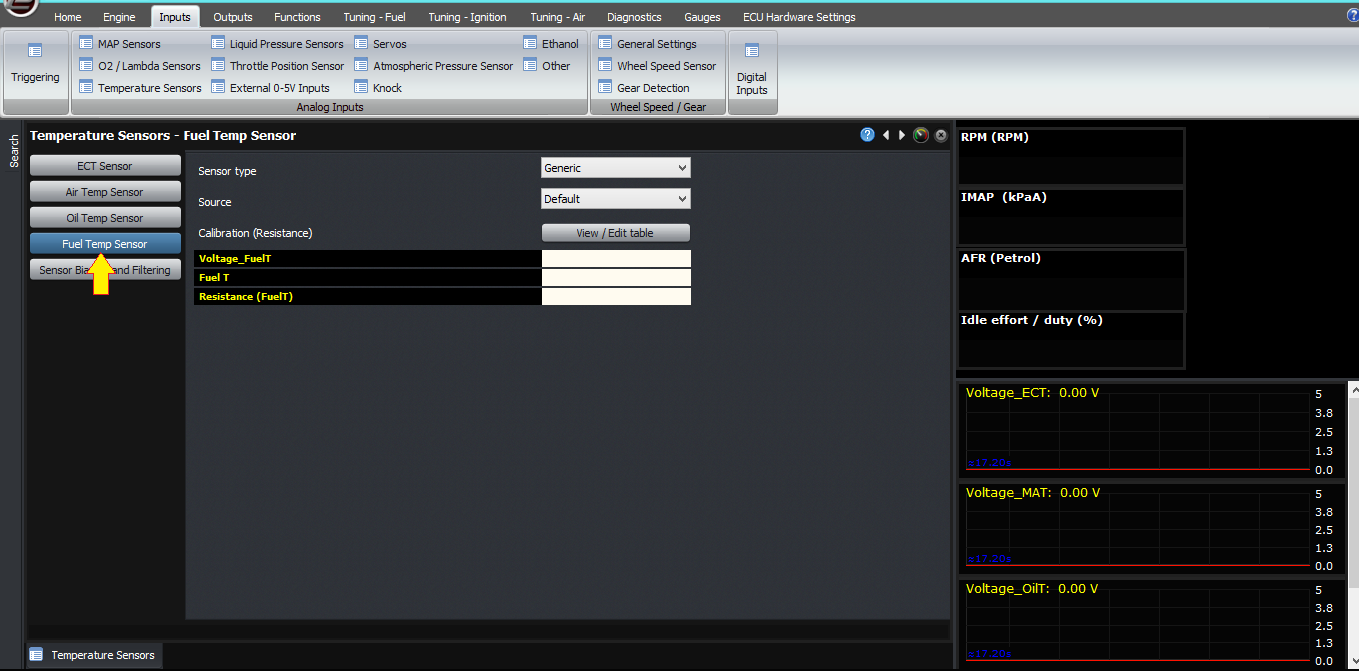
Task: Open MAP Sensors page
Action: [120, 44]
